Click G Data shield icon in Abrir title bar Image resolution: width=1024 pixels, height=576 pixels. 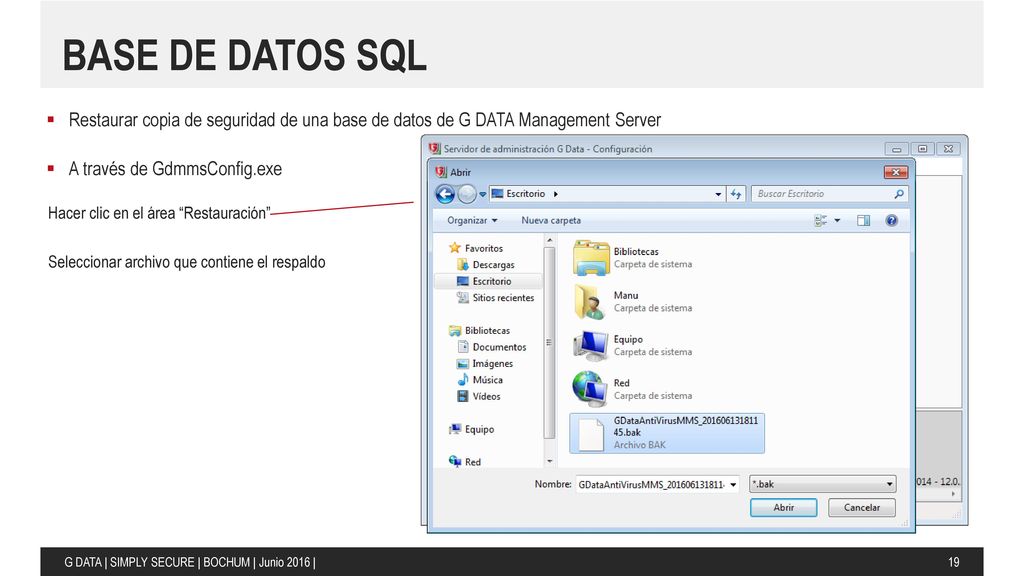(x=441, y=172)
